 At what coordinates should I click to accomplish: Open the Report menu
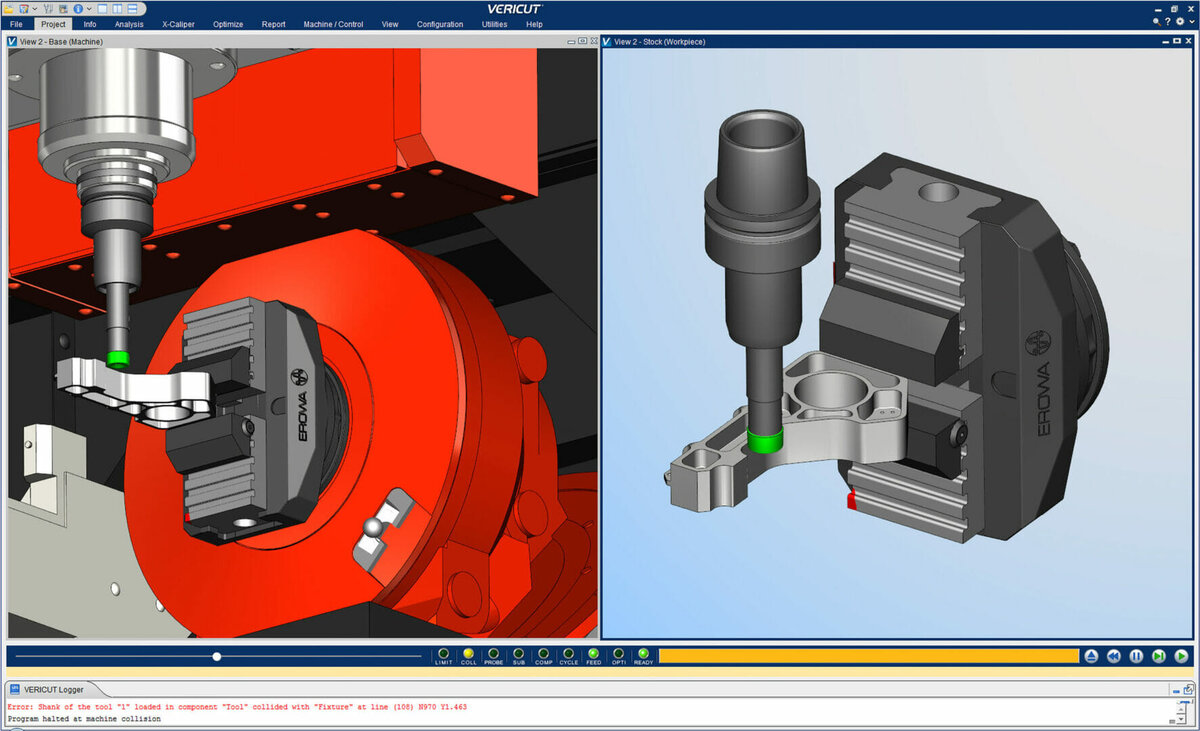(x=273, y=24)
